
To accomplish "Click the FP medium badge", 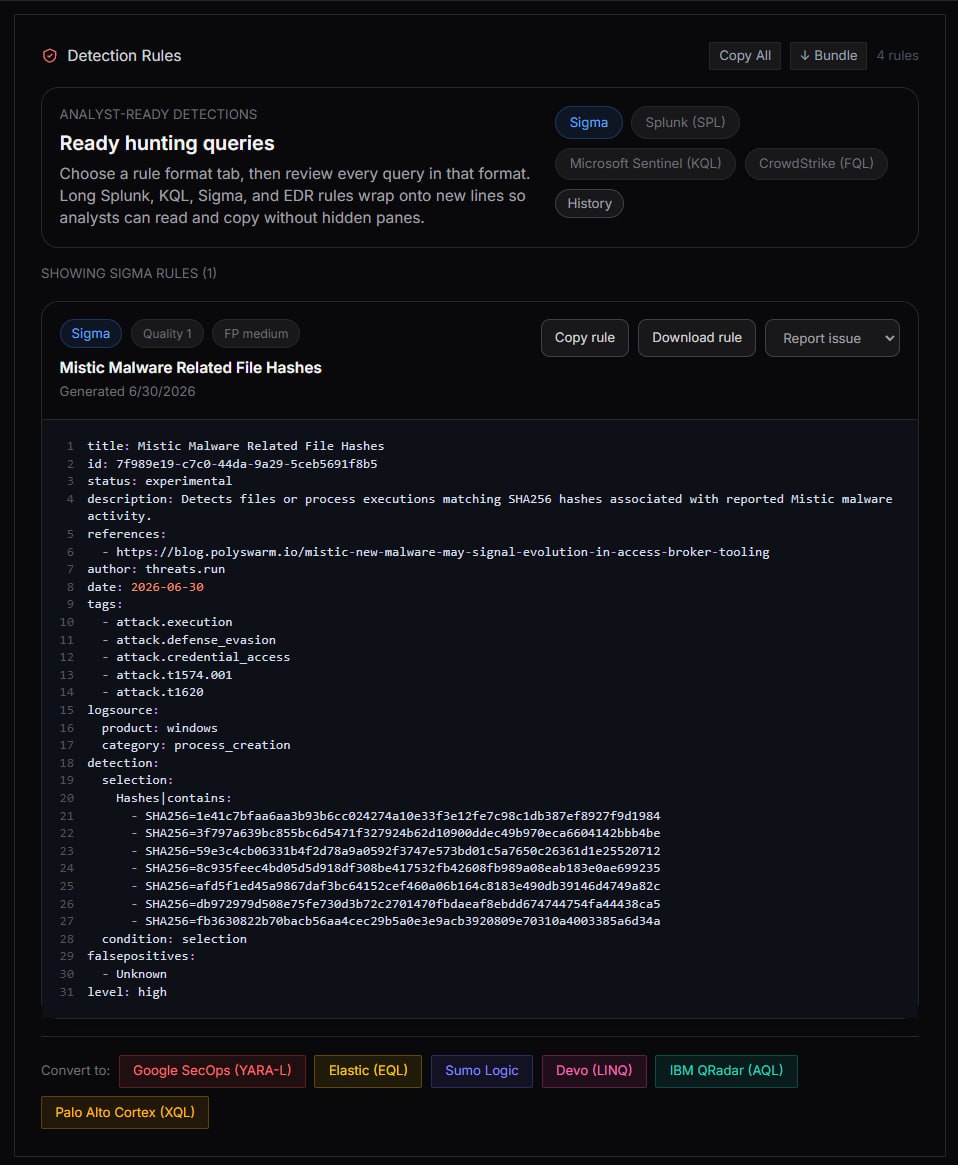I will point(256,334).
